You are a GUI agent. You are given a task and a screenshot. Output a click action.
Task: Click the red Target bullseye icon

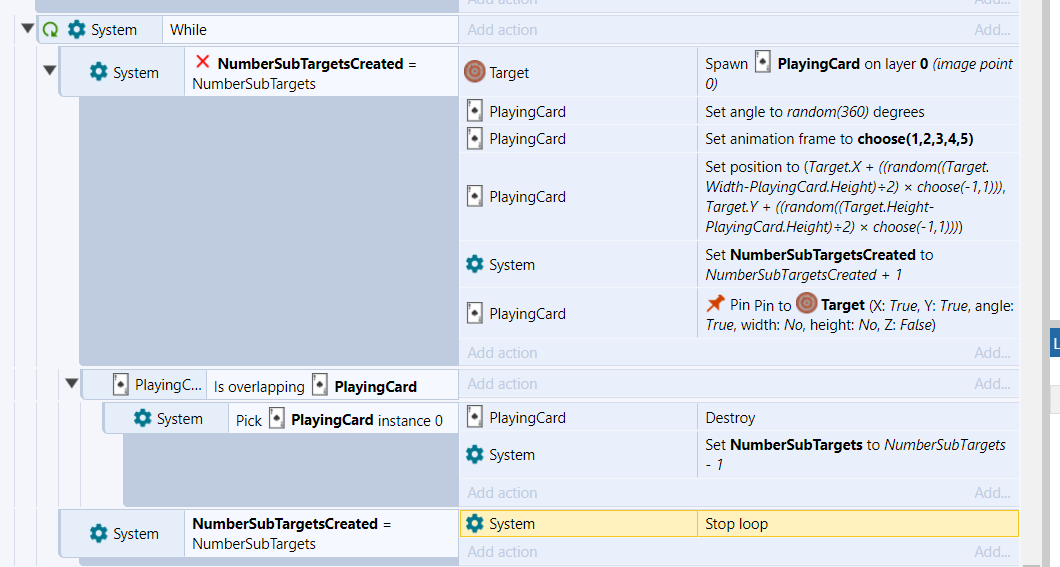475,72
